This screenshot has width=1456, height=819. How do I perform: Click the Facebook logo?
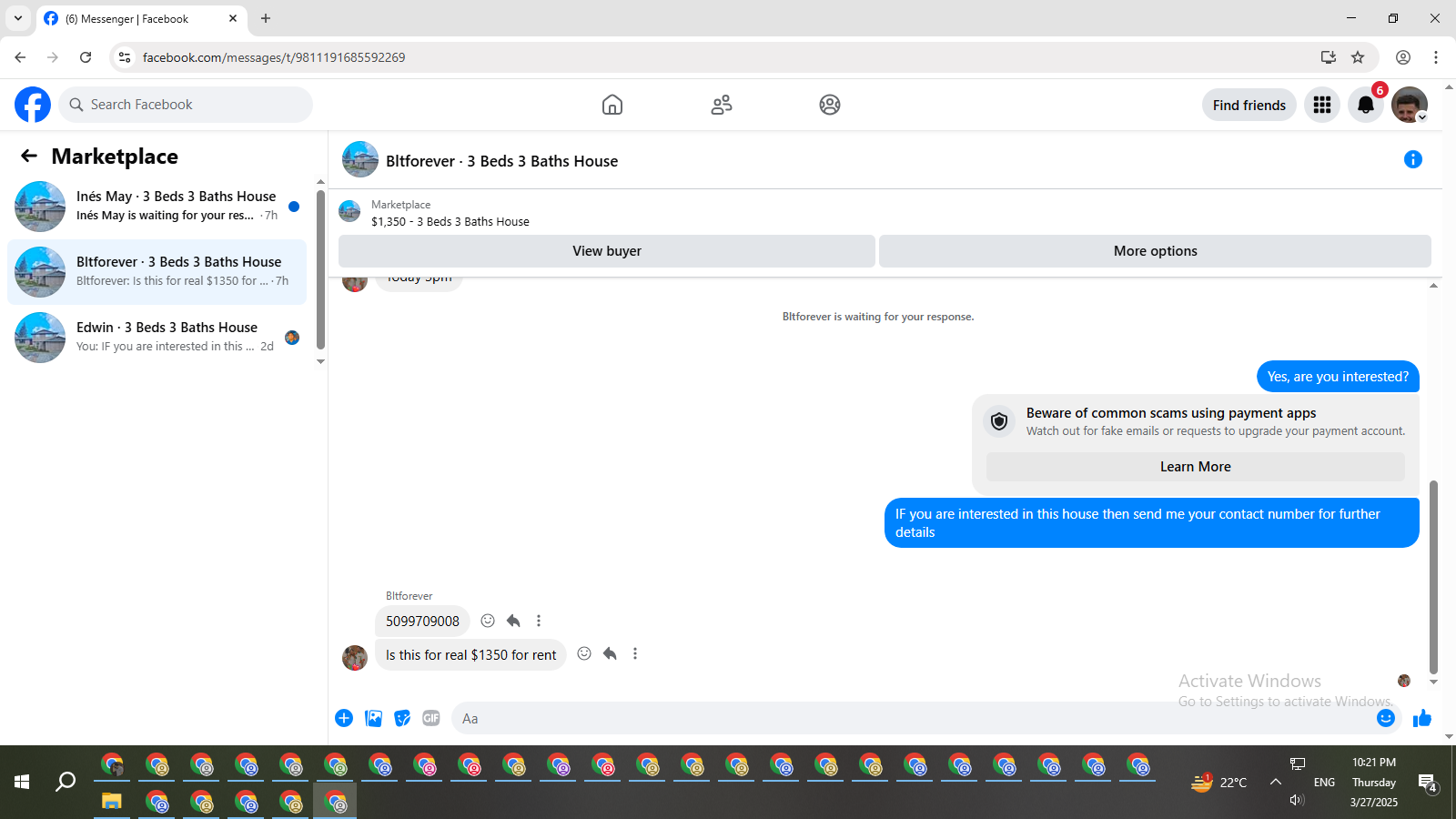point(33,105)
